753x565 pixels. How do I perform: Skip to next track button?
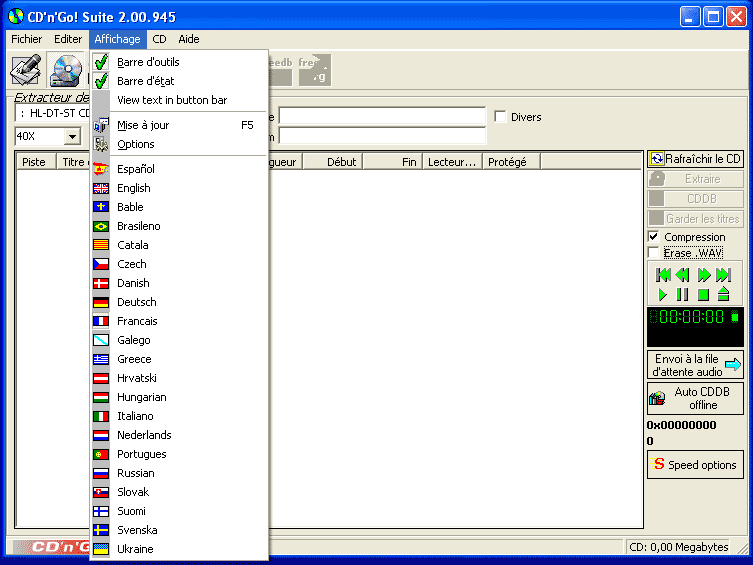[x=723, y=275]
